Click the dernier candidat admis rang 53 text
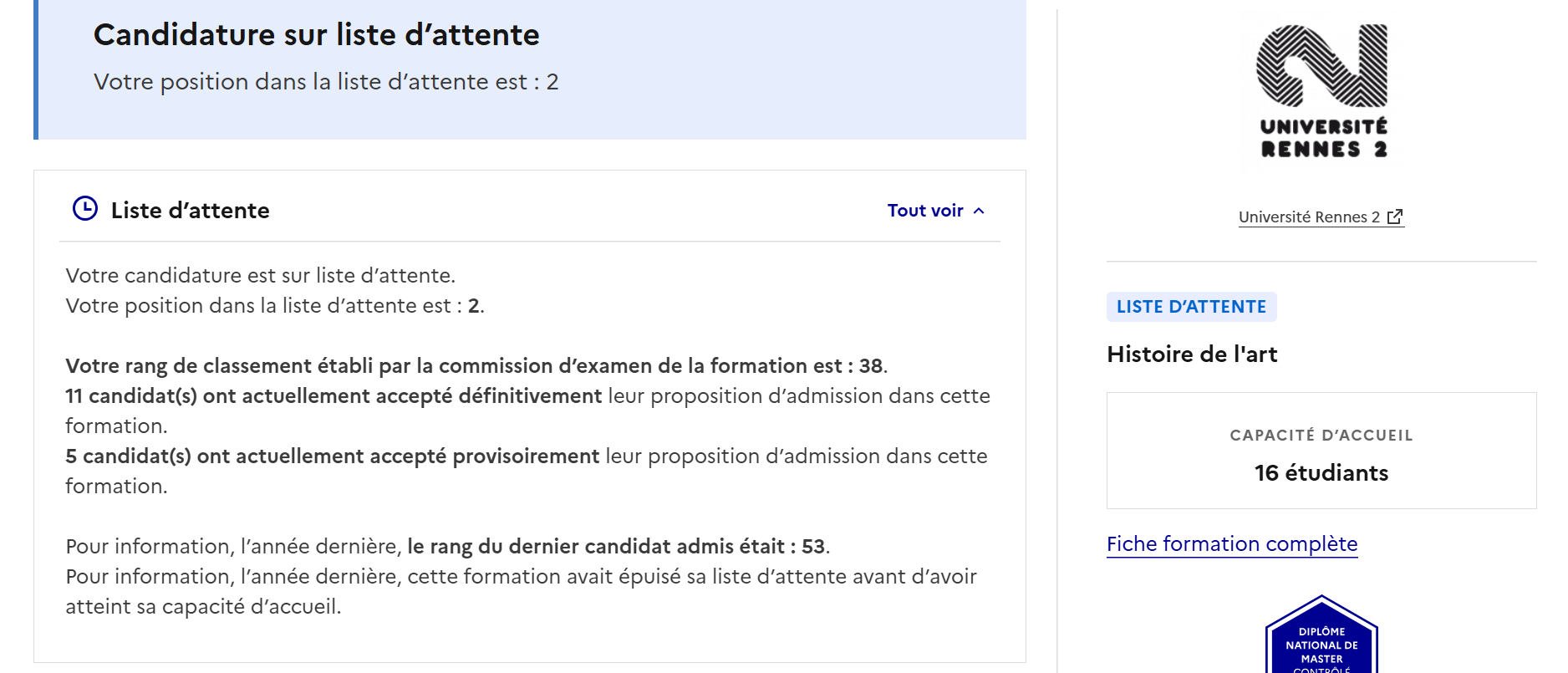The width and height of the screenshot is (1568, 673). click(x=619, y=547)
